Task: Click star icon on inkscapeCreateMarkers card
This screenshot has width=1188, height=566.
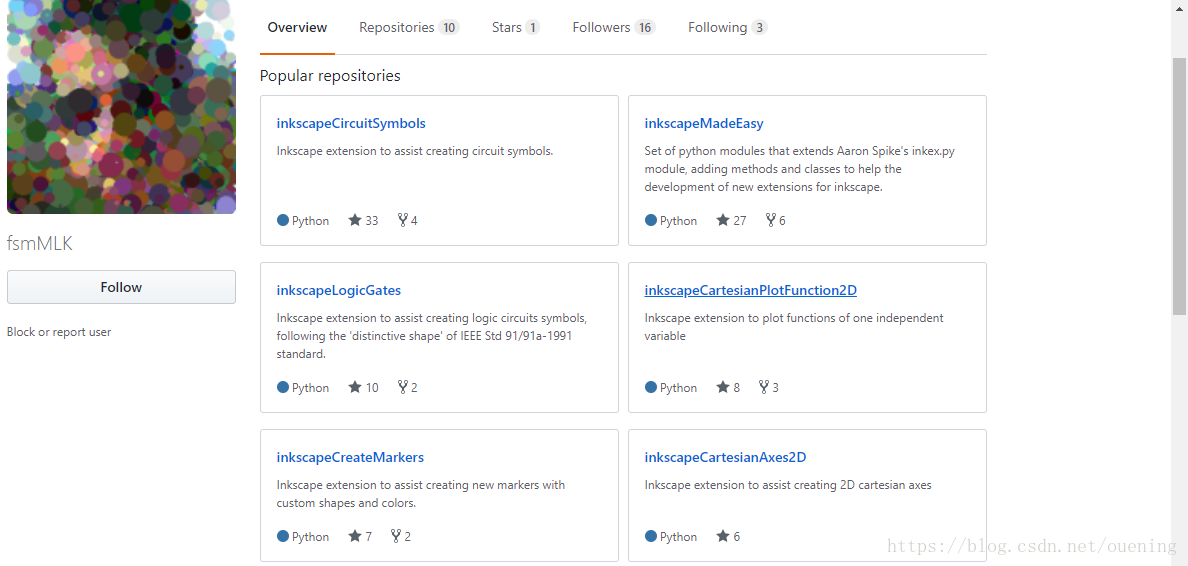Action: pyautogui.click(x=355, y=536)
